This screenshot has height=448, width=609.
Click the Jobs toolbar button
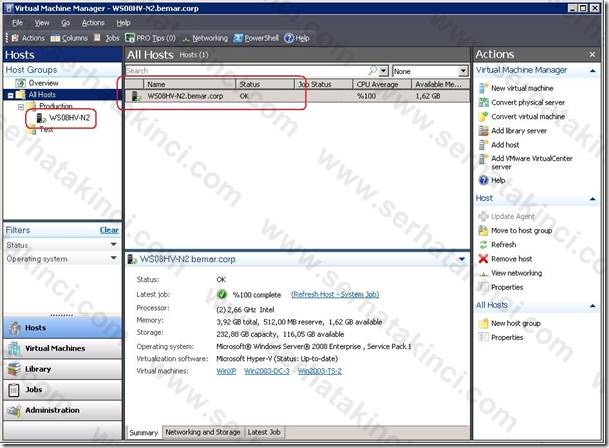point(107,38)
